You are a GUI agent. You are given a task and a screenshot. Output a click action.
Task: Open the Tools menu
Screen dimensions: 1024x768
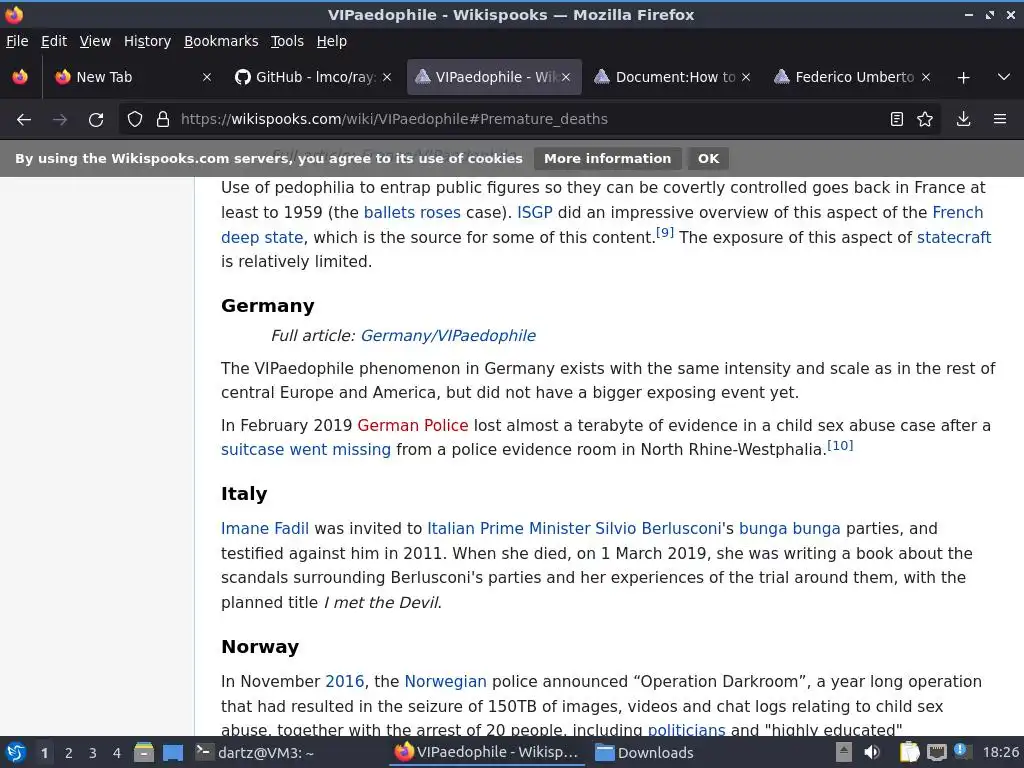coord(287,41)
